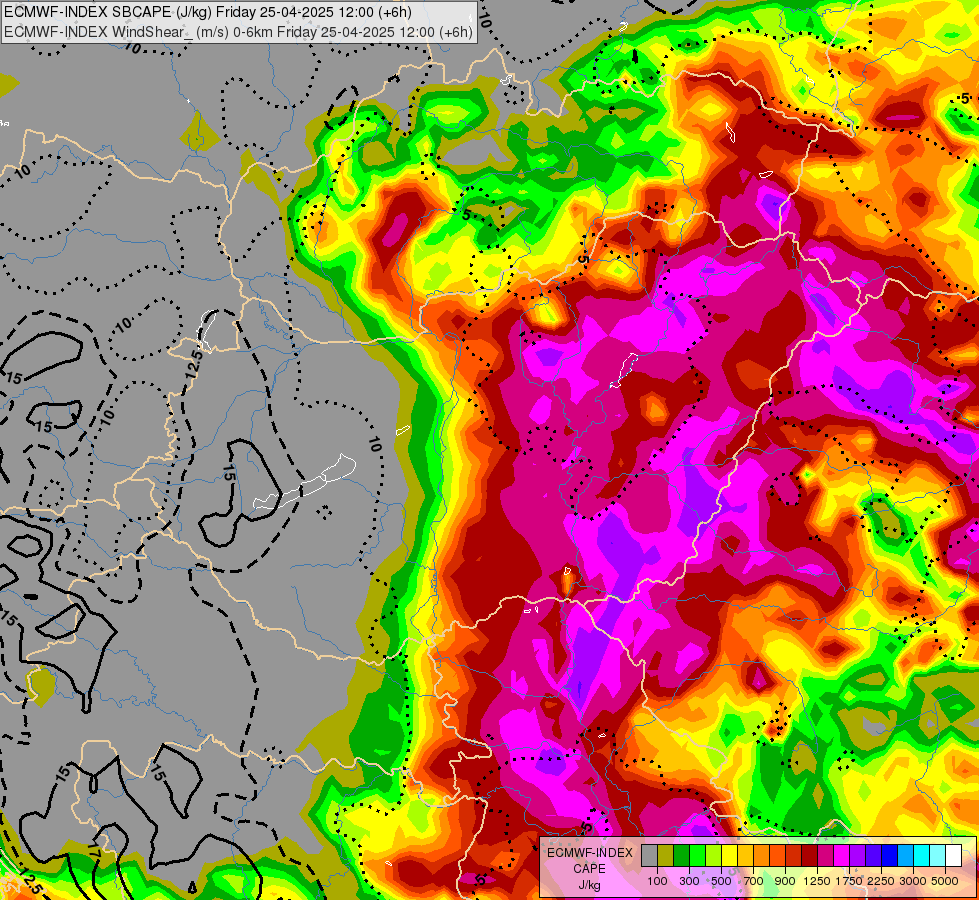Click the WindShear 0-6km title line
Viewport: 979px width, 900px height.
pos(238,31)
